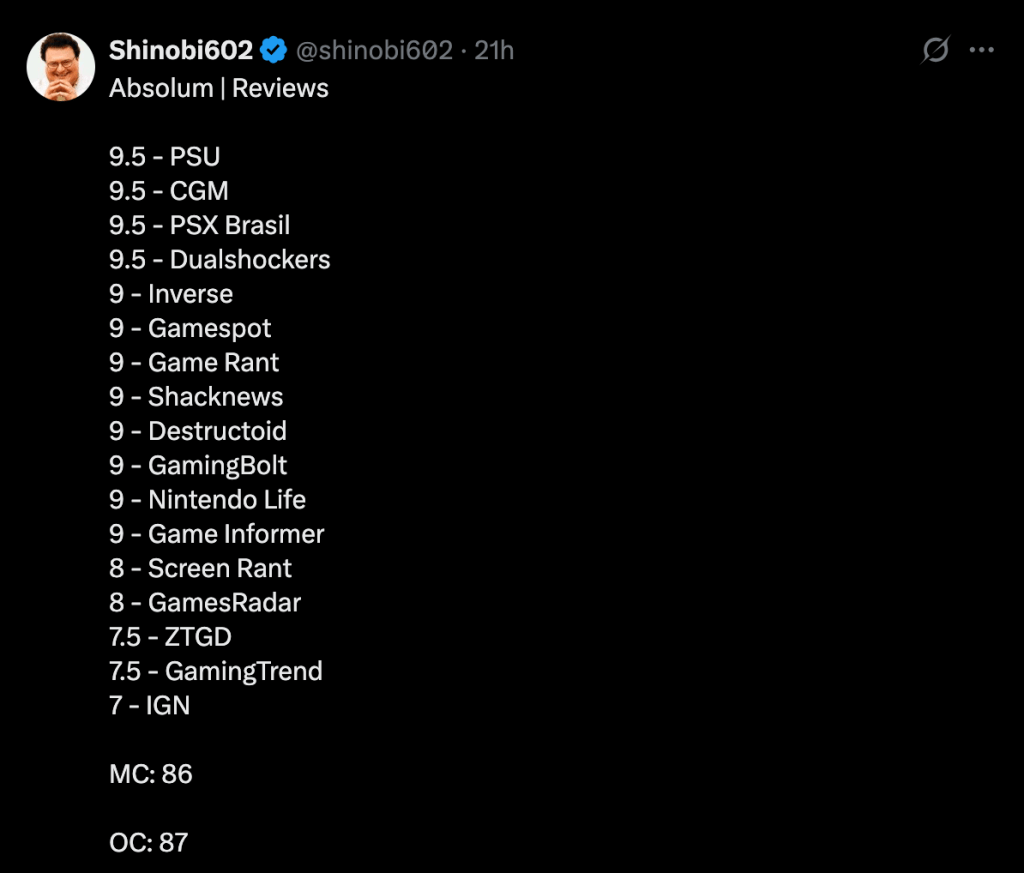This screenshot has width=1024, height=873.
Task: Click the "9 - Shacknews" score line
Action: click(x=196, y=397)
